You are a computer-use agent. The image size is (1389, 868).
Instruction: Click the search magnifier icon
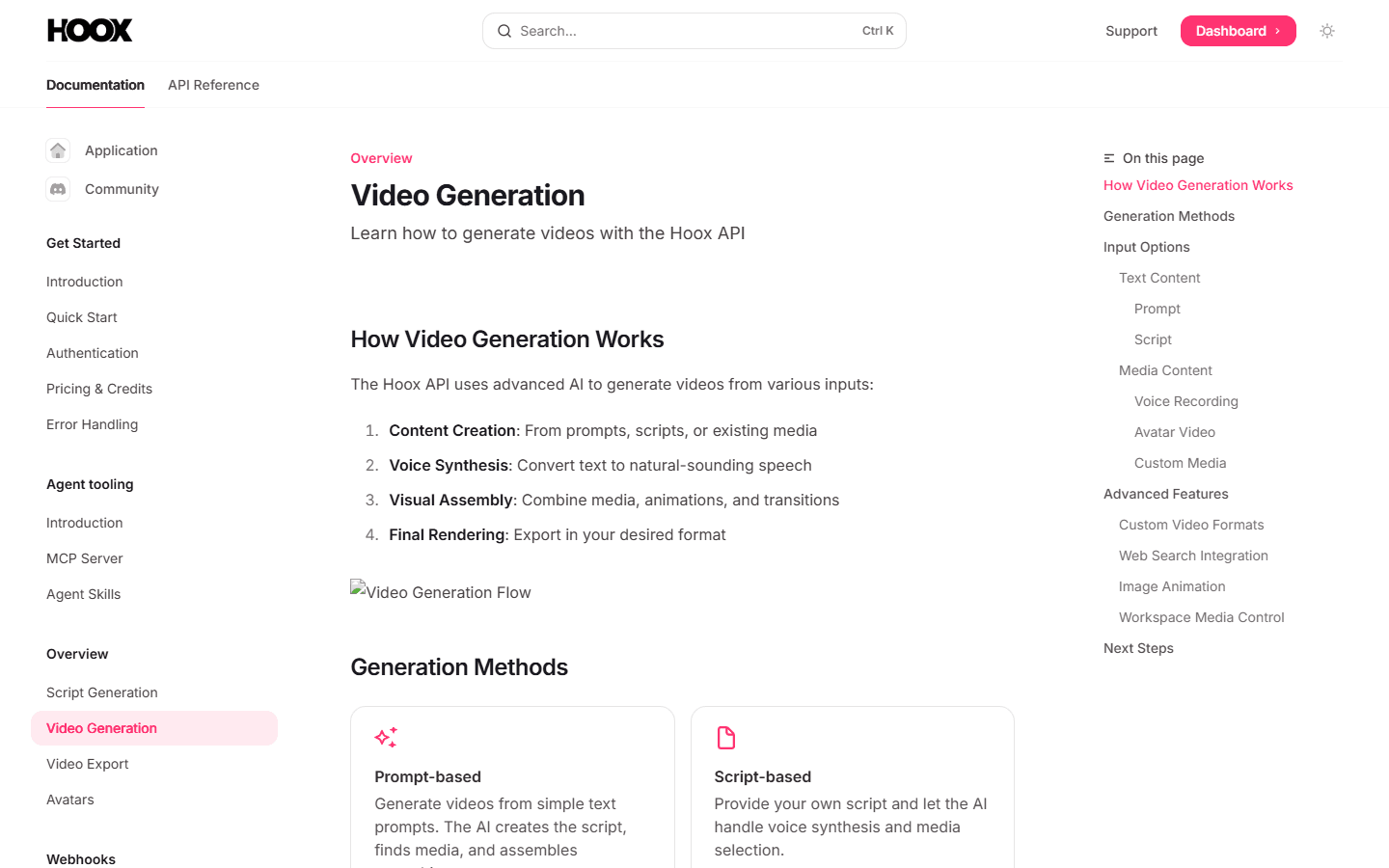504,31
